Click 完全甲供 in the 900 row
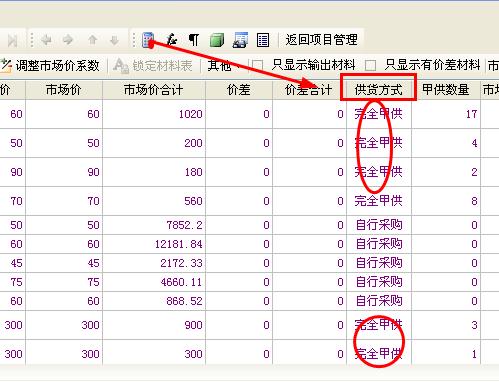The image size is (499, 382). pos(379,325)
